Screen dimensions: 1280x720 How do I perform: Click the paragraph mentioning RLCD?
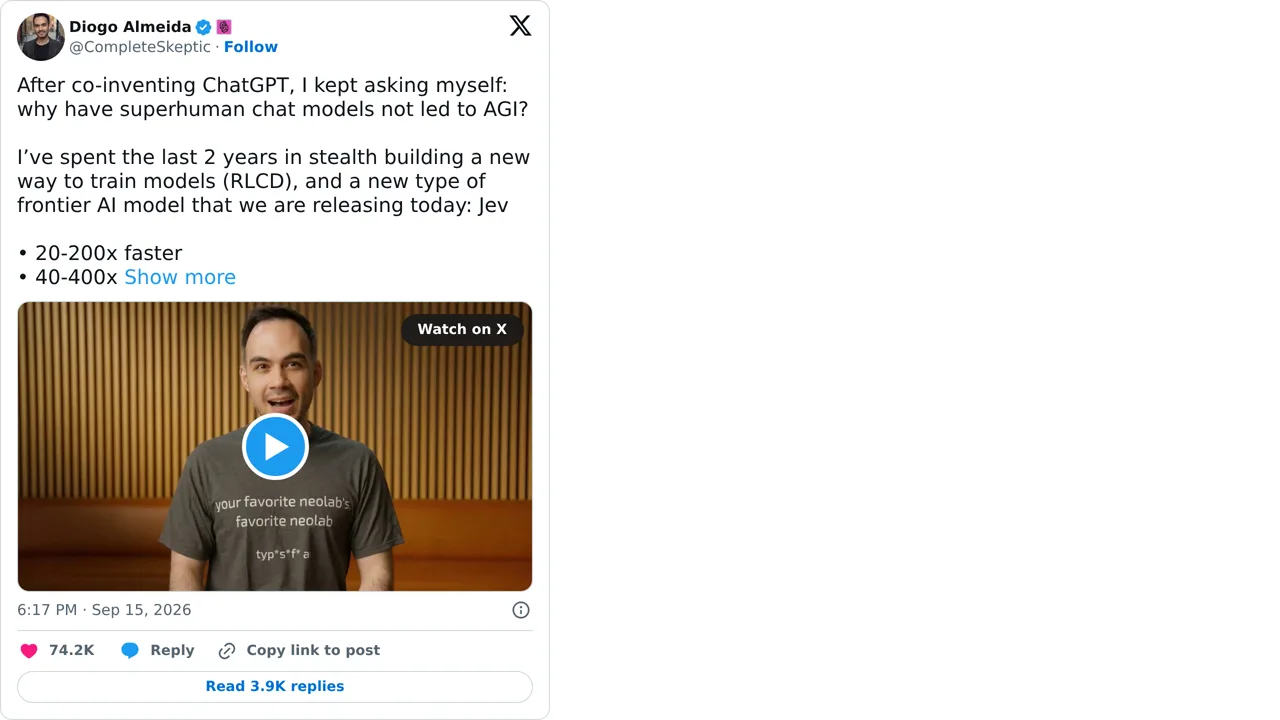click(x=274, y=181)
